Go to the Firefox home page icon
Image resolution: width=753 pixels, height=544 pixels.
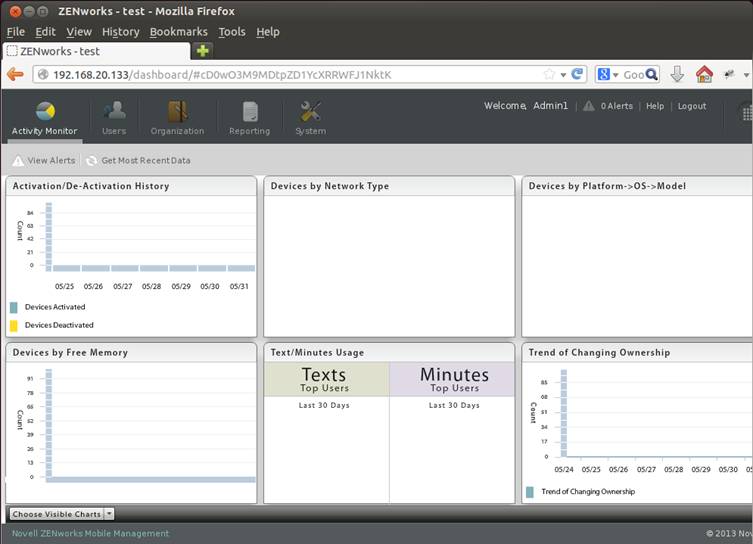[704, 74]
